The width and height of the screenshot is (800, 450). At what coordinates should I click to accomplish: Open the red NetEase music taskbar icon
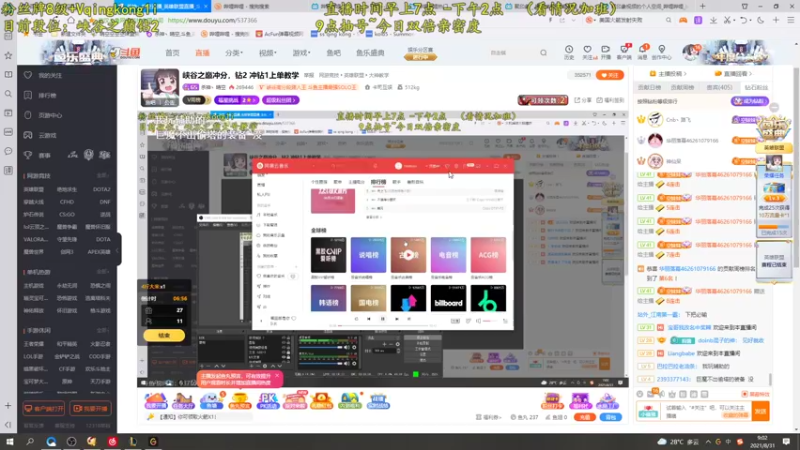coord(112,441)
